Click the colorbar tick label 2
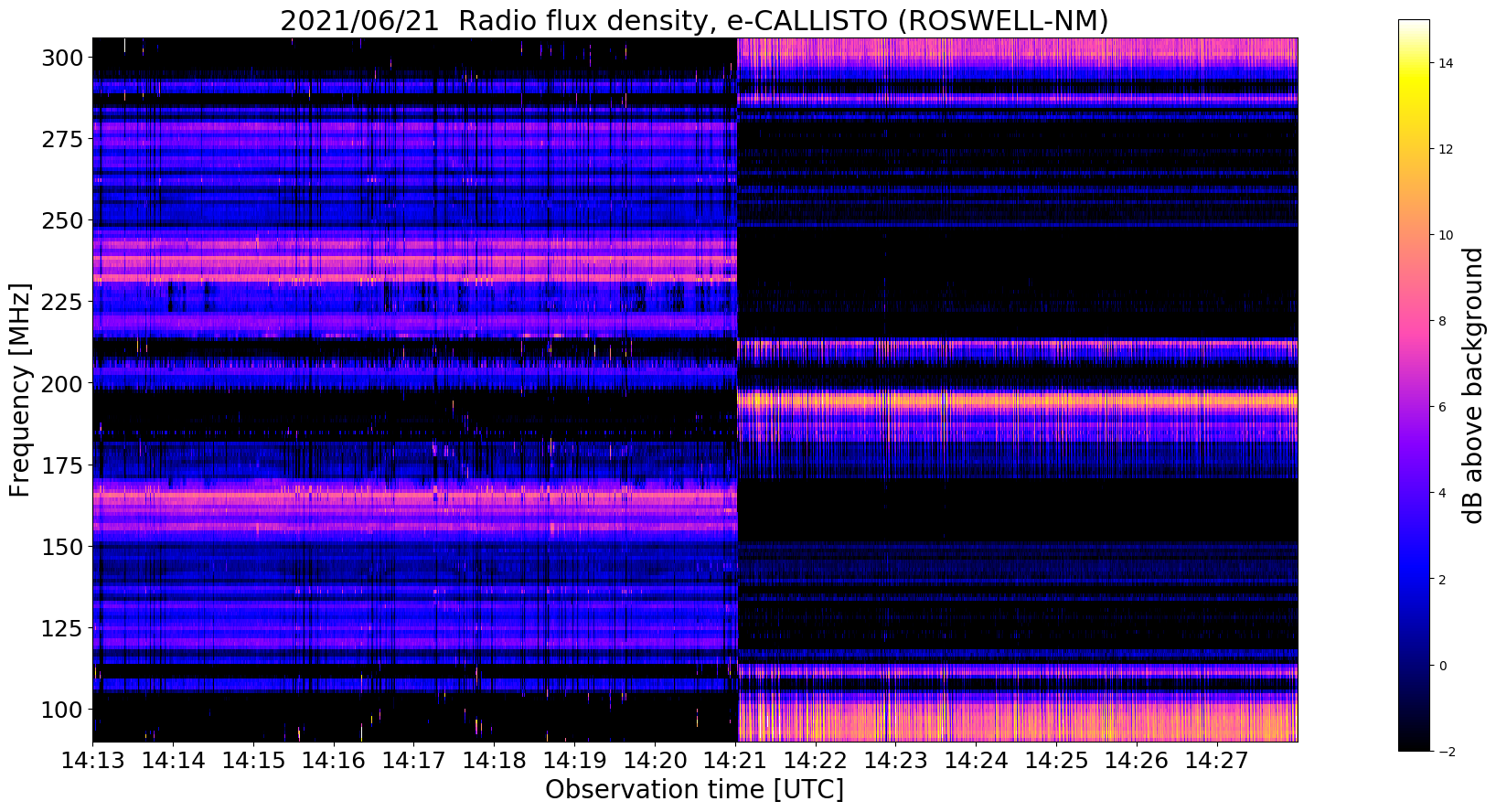Viewport: 1496px width, 812px height. [1442, 579]
